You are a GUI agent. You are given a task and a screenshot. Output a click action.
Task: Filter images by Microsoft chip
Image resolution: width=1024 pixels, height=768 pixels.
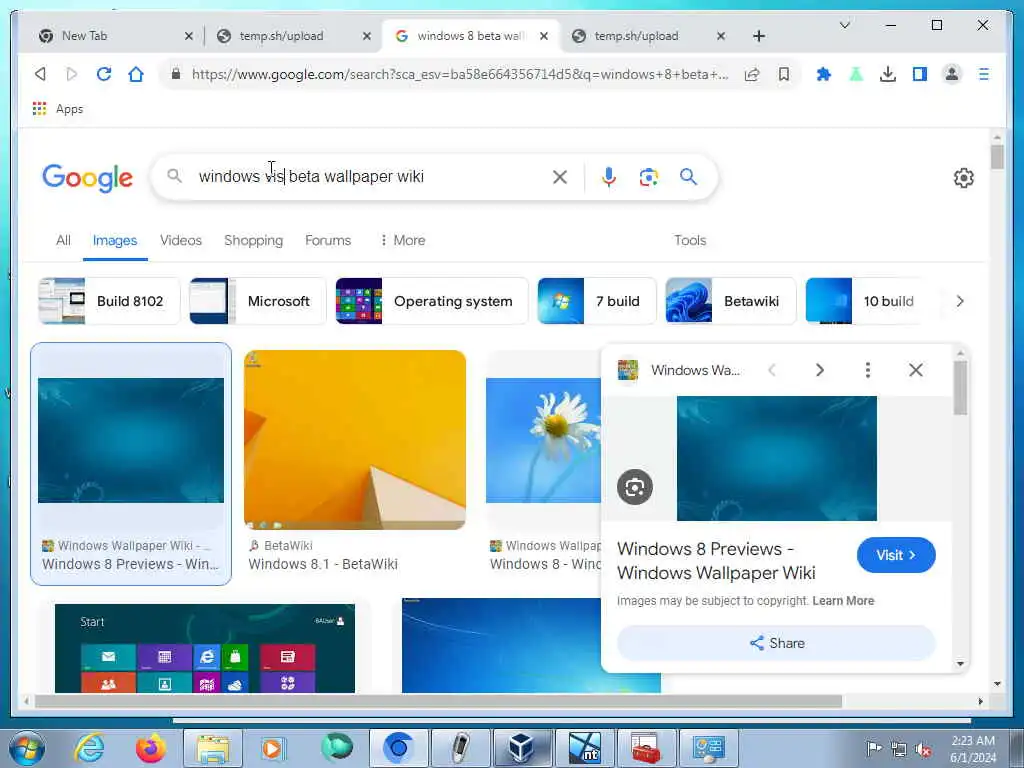(257, 301)
